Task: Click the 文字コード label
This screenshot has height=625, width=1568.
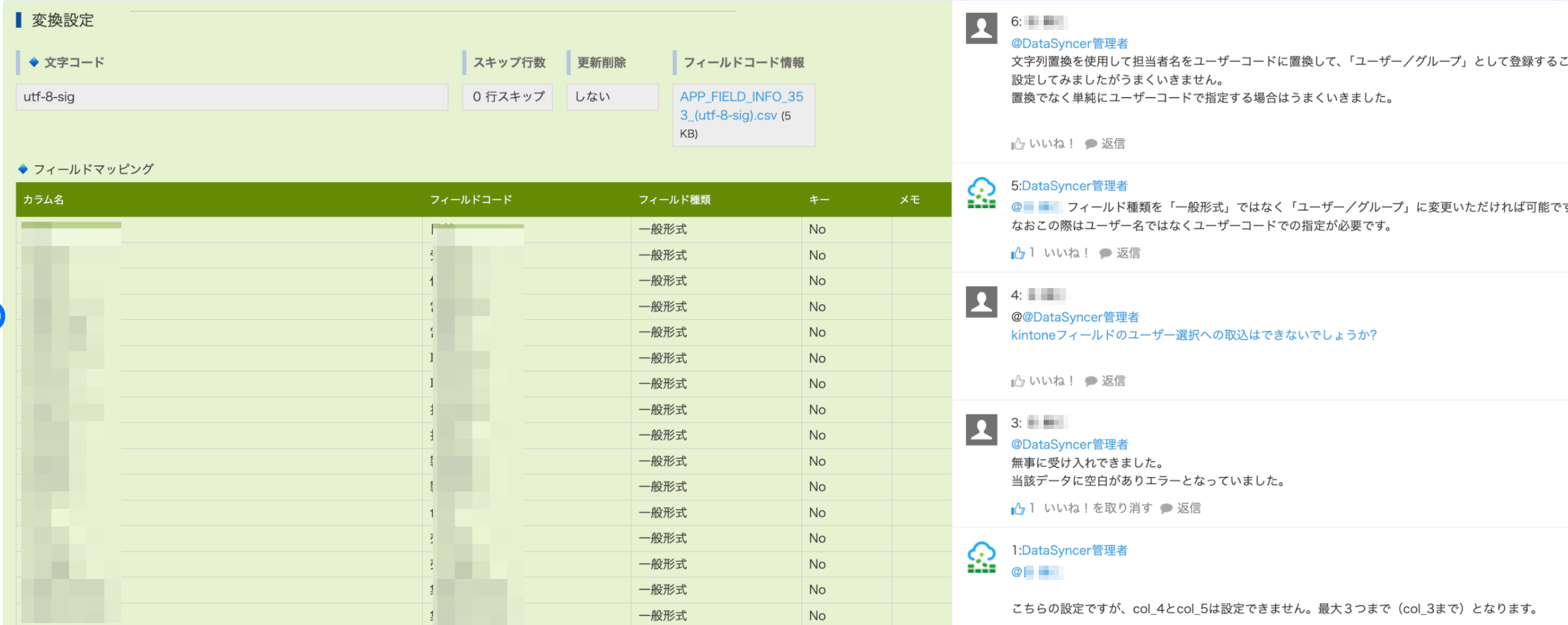Action: tap(74, 63)
